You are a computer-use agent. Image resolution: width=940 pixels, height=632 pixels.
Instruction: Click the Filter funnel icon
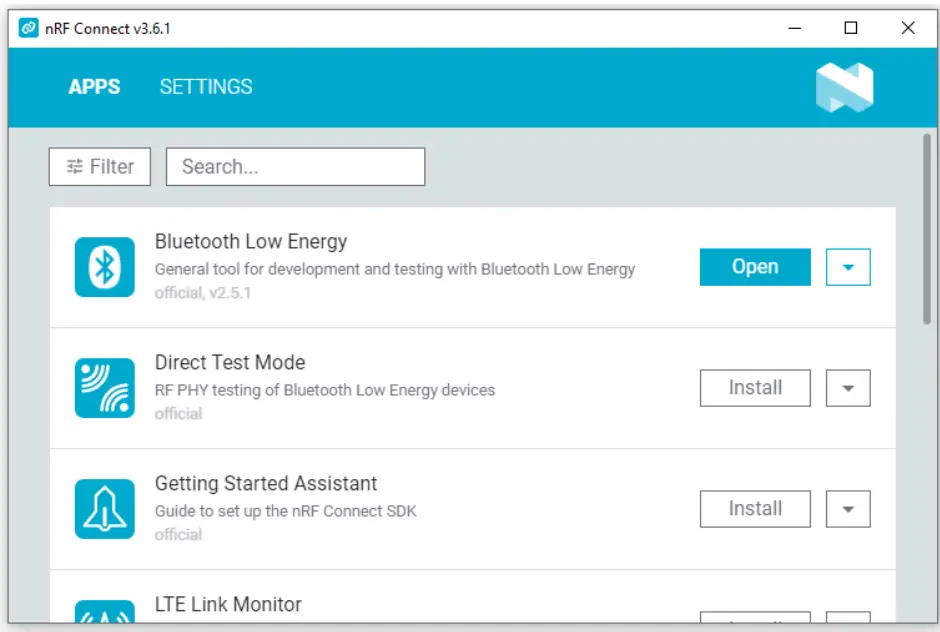74,166
